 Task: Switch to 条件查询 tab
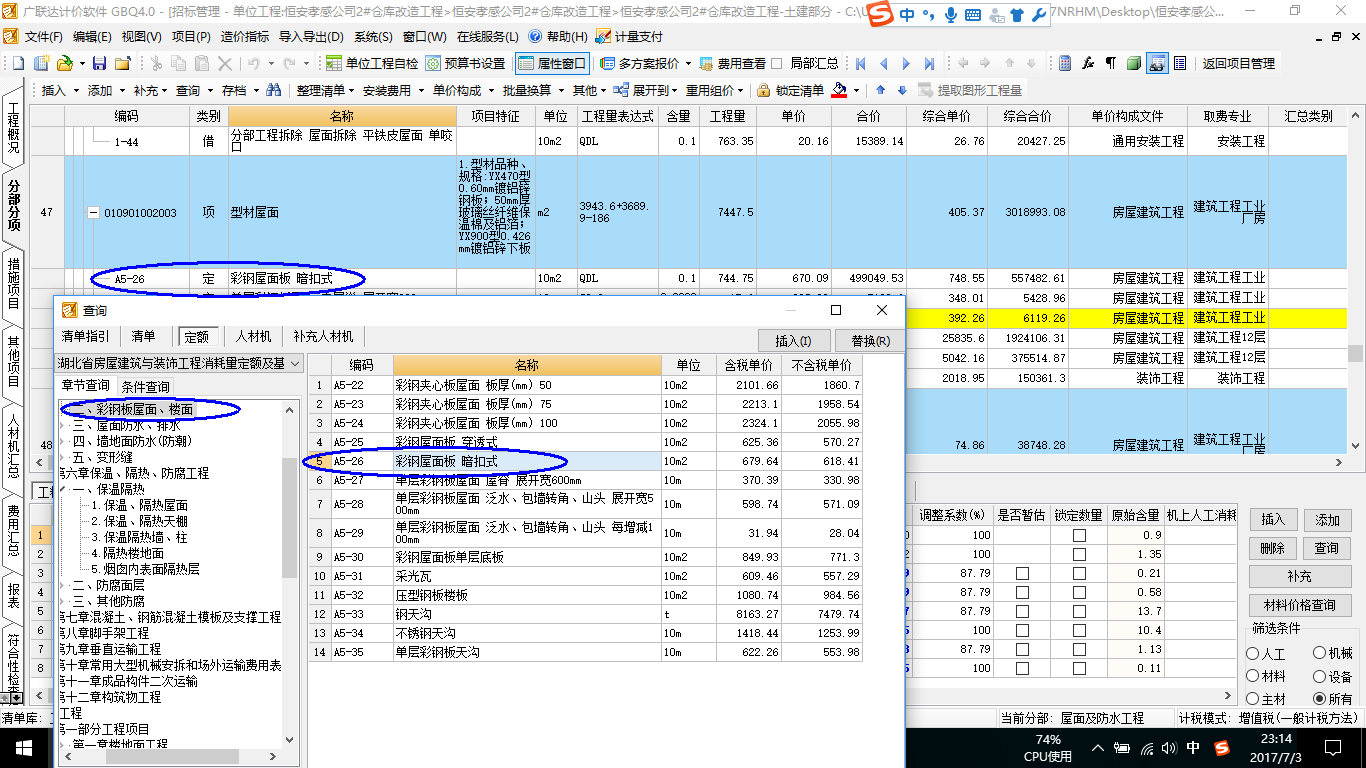click(146, 386)
